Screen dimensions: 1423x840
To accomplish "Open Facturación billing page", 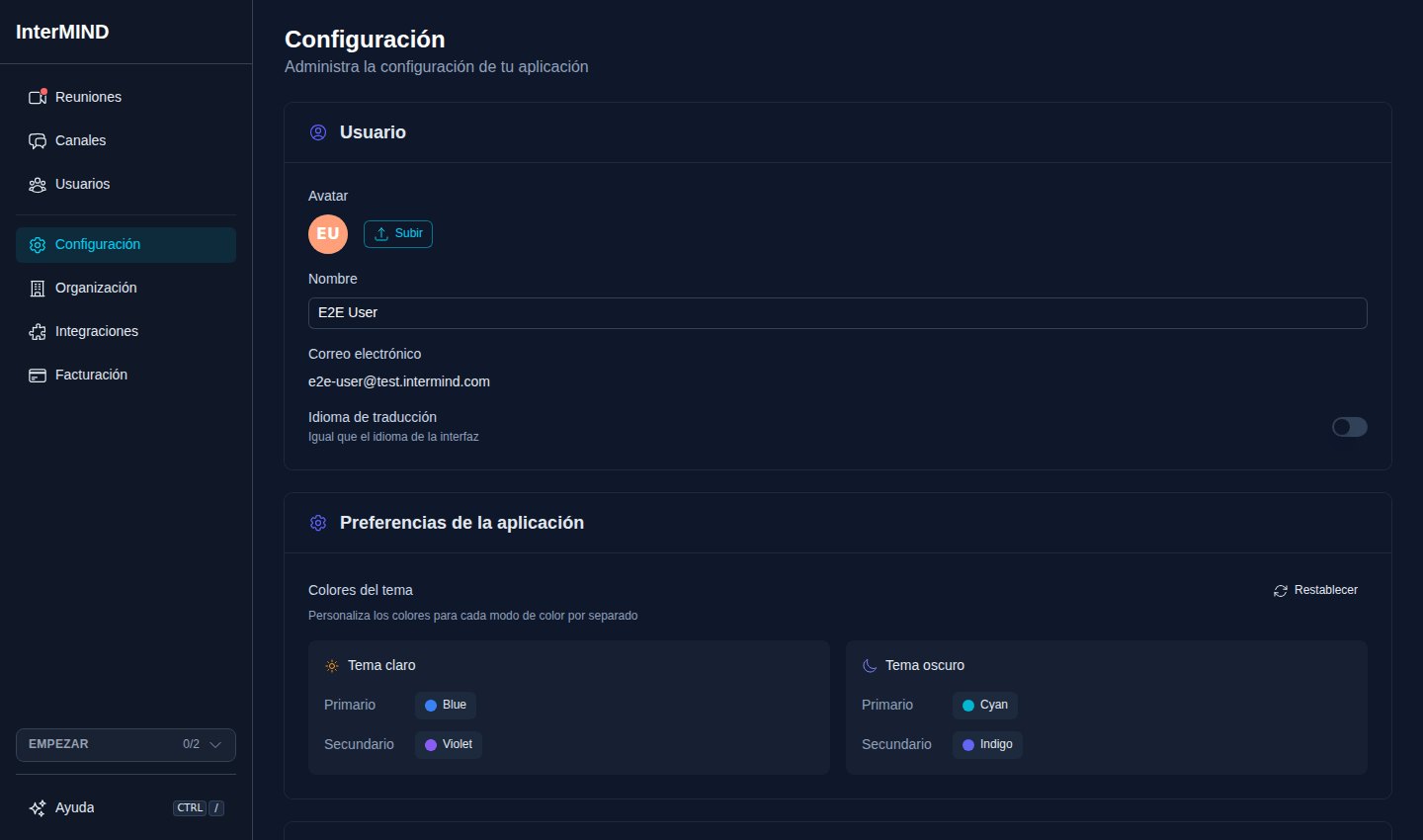I will (126, 375).
